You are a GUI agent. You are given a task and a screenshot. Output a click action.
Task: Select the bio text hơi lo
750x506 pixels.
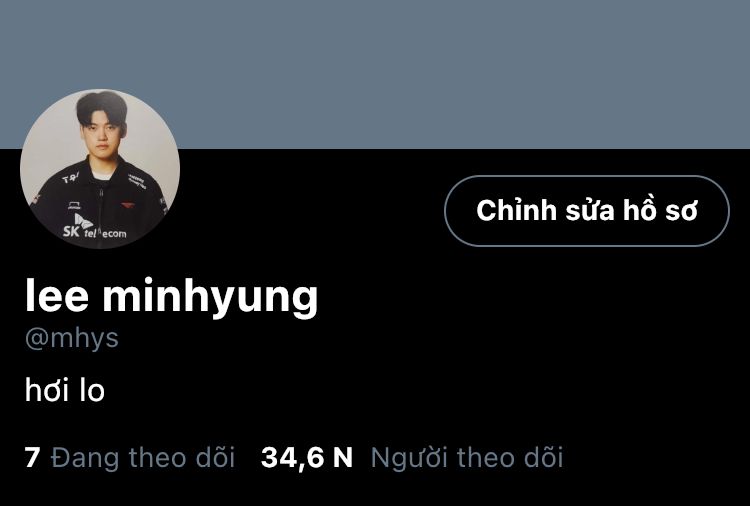click(x=65, y=390)
